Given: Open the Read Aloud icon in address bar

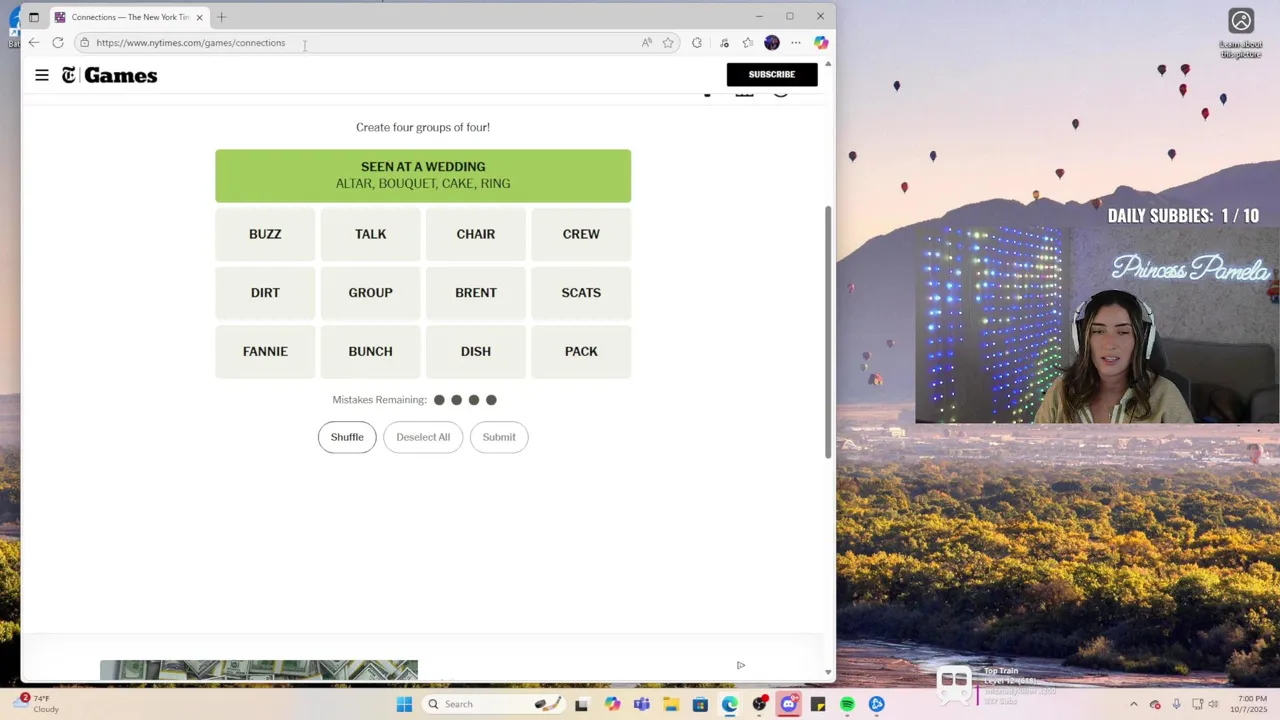Looking at the screenshot, I should (647, 43).
